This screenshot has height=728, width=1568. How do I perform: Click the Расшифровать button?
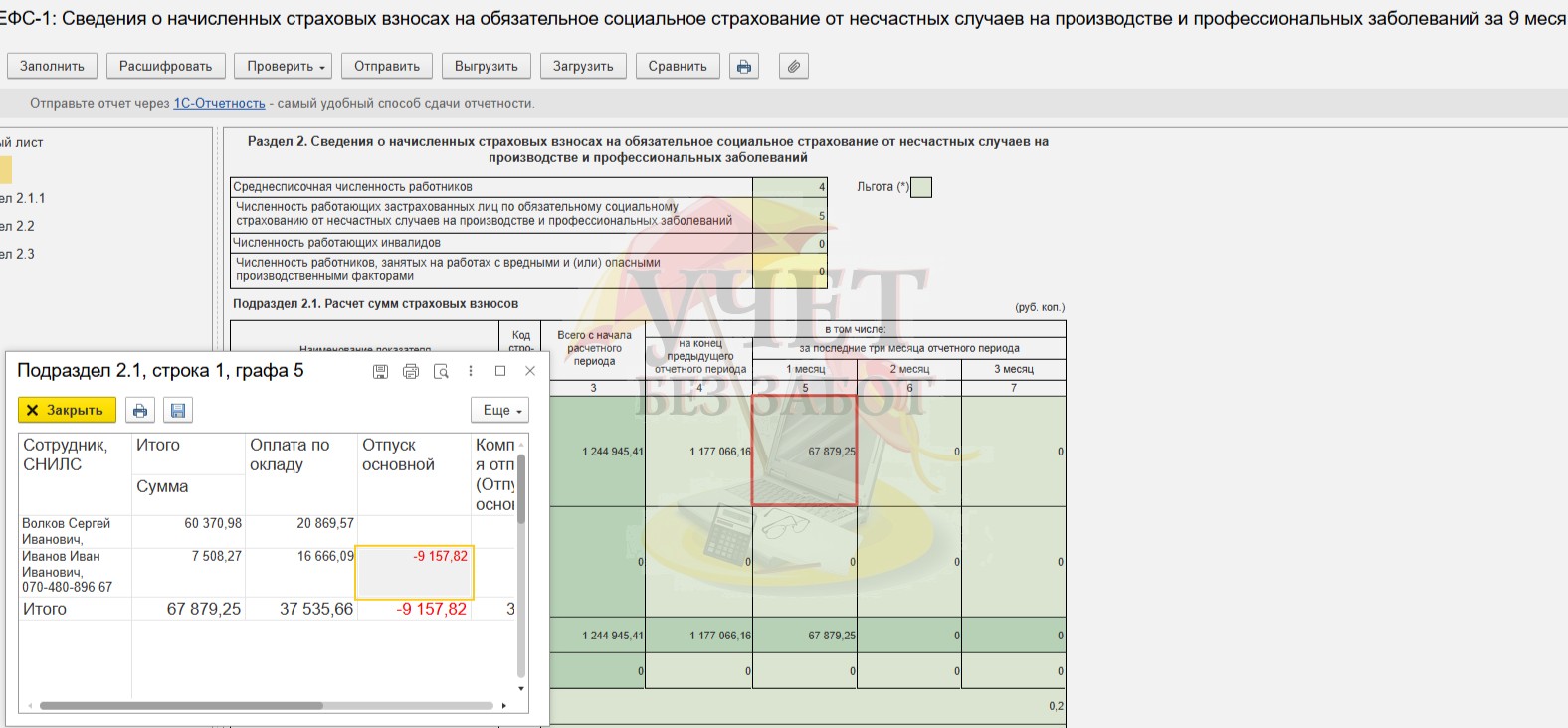click(x=166, y=67)
